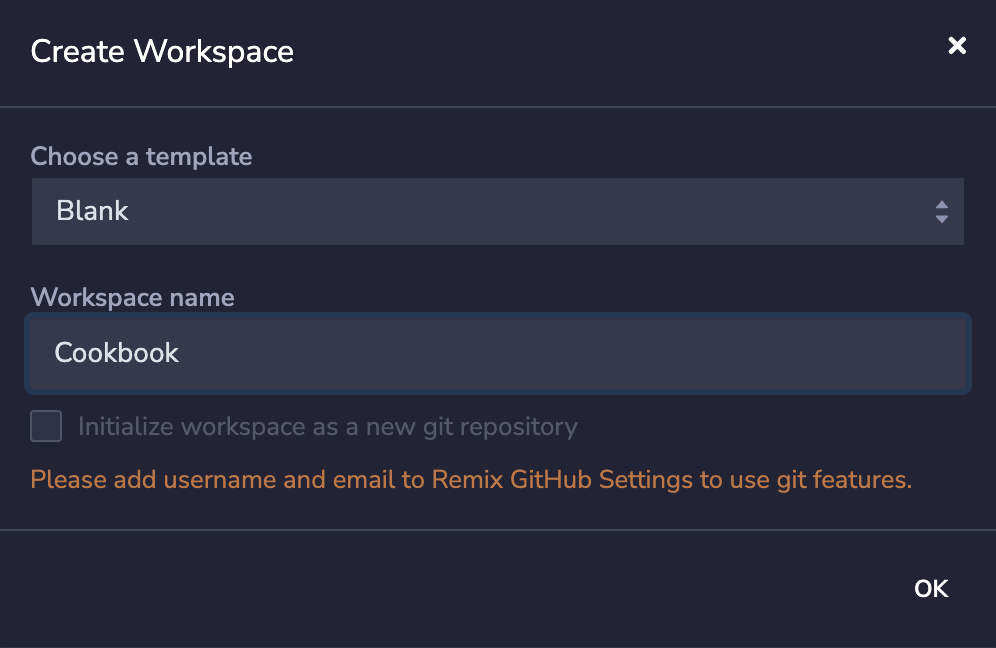996x648 pixels.
Task: Place cursor after Cookbook text
Action: 182,353
